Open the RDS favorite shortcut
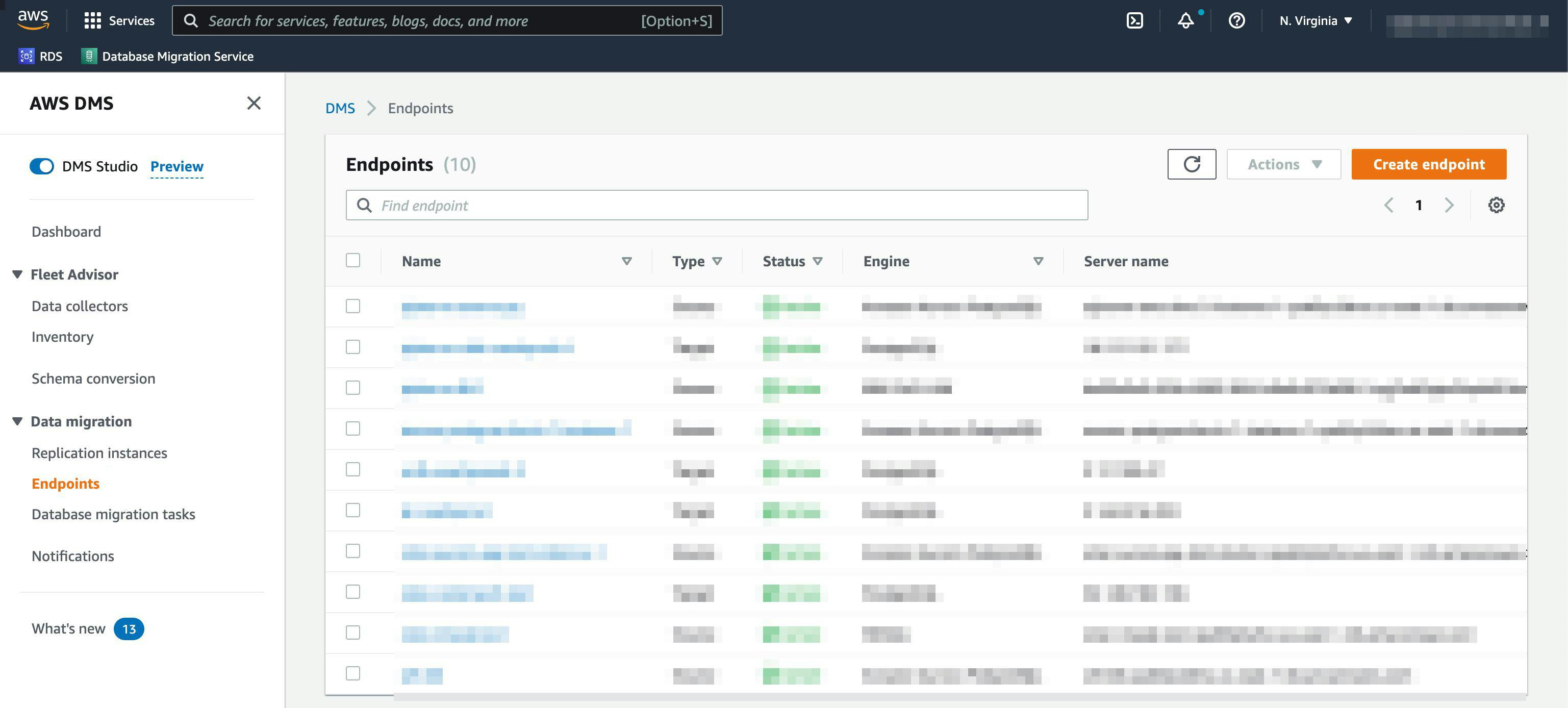 point(41,56)
